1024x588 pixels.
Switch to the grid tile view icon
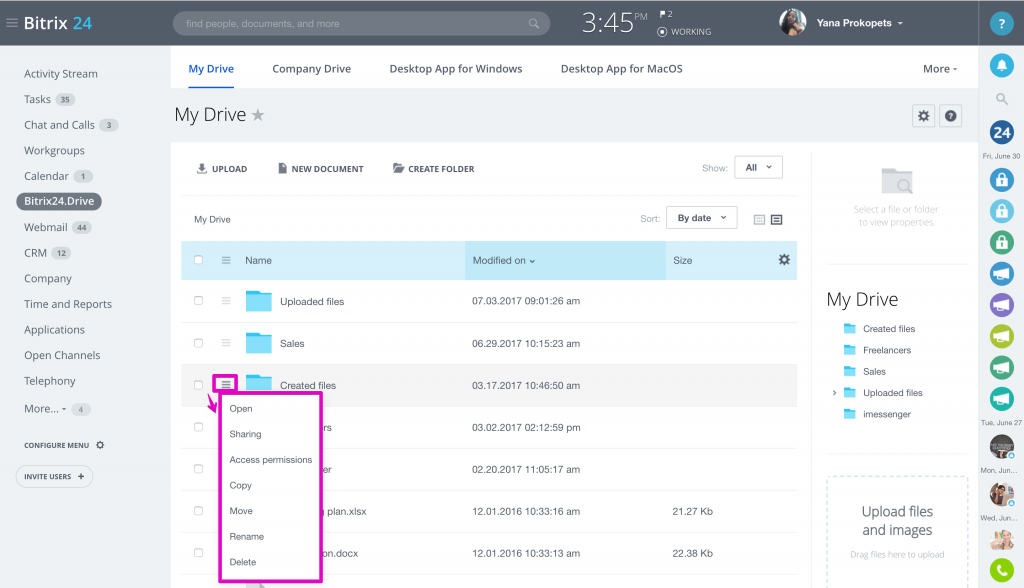(759, 220)
